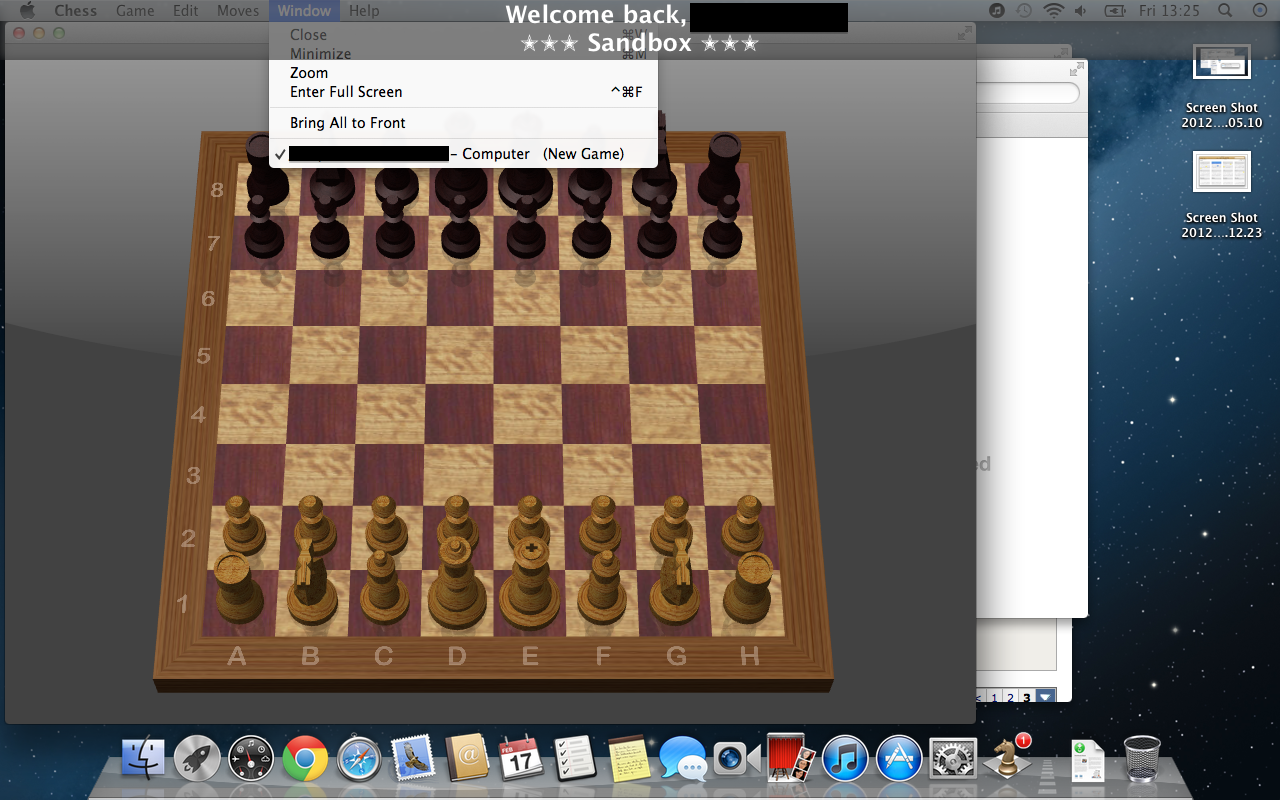Open Launchpad from the Dock
This screenshot has width=1280, height=800.
coord(197,759)
